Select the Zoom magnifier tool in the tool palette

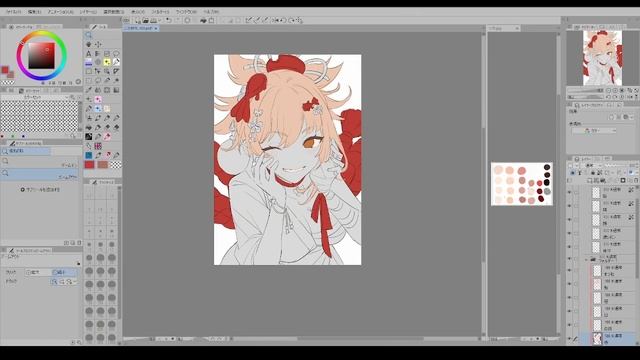tap(89, 36)
